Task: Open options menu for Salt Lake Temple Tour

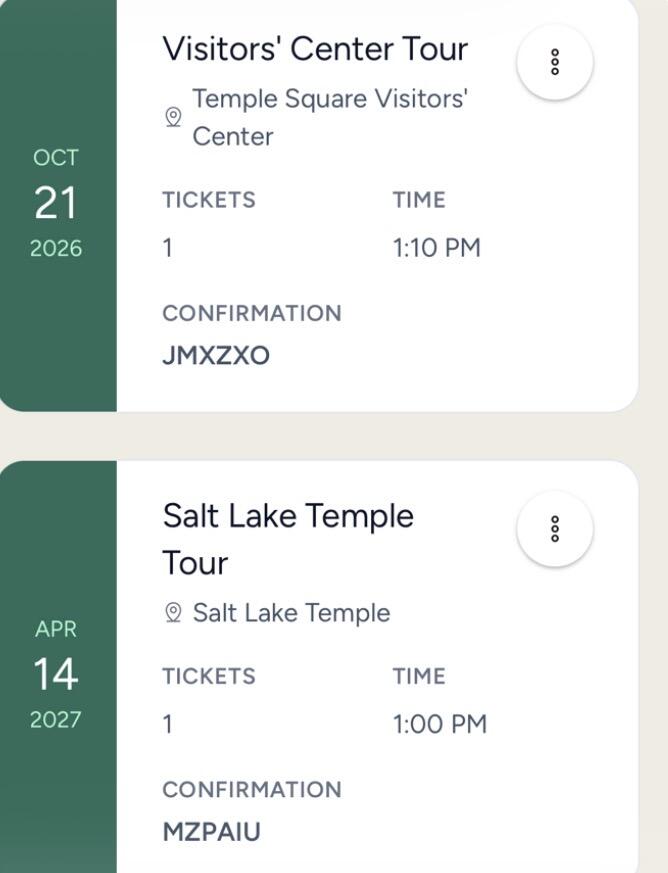Action: pos(555,529)
